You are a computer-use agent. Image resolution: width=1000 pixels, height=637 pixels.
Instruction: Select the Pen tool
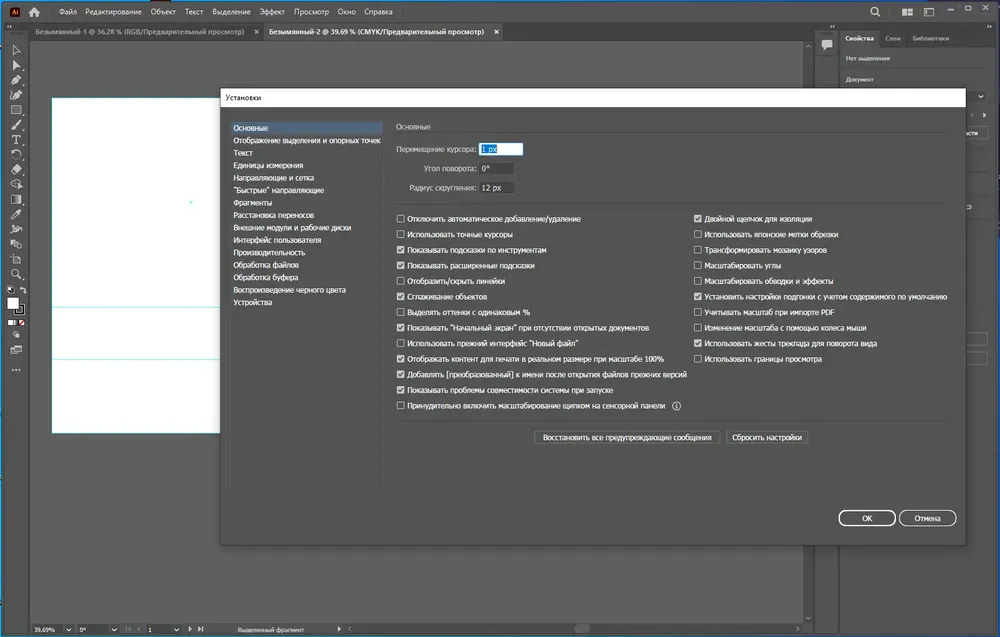tap(17, 80)
